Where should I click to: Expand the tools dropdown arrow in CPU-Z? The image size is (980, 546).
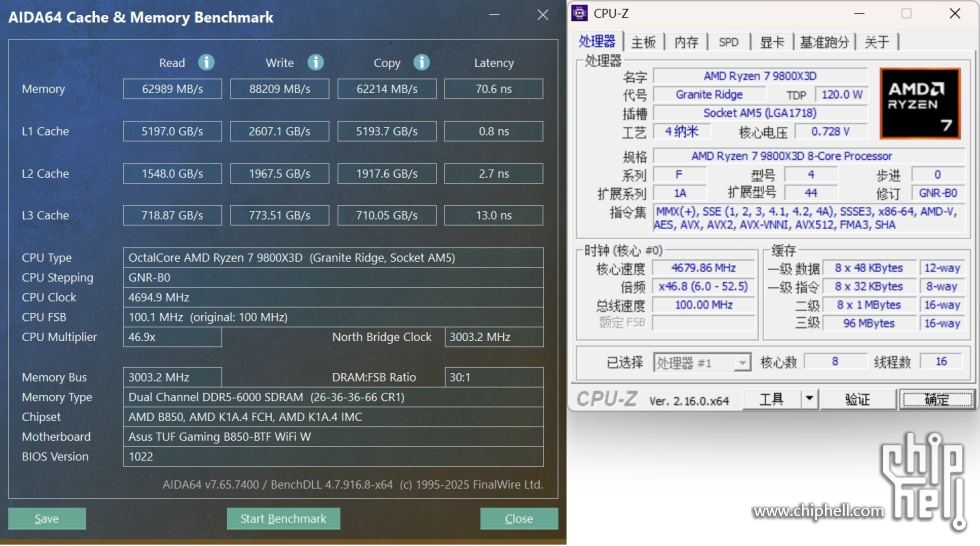[x=809, y=399]
